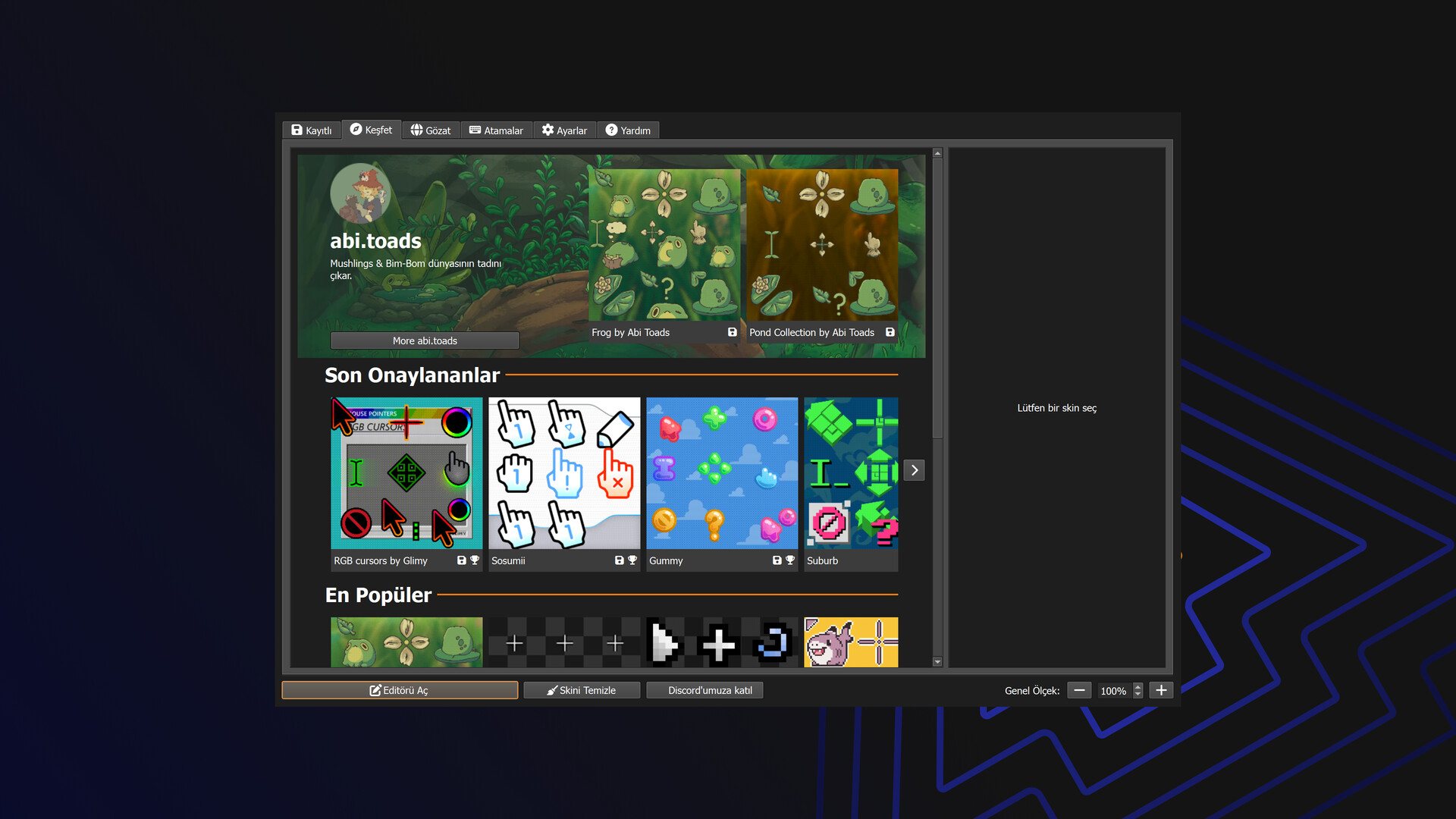Click save icon on Frog by Abi Toads
Viewport: 1456px width, 819px height.
click(733, 332)
